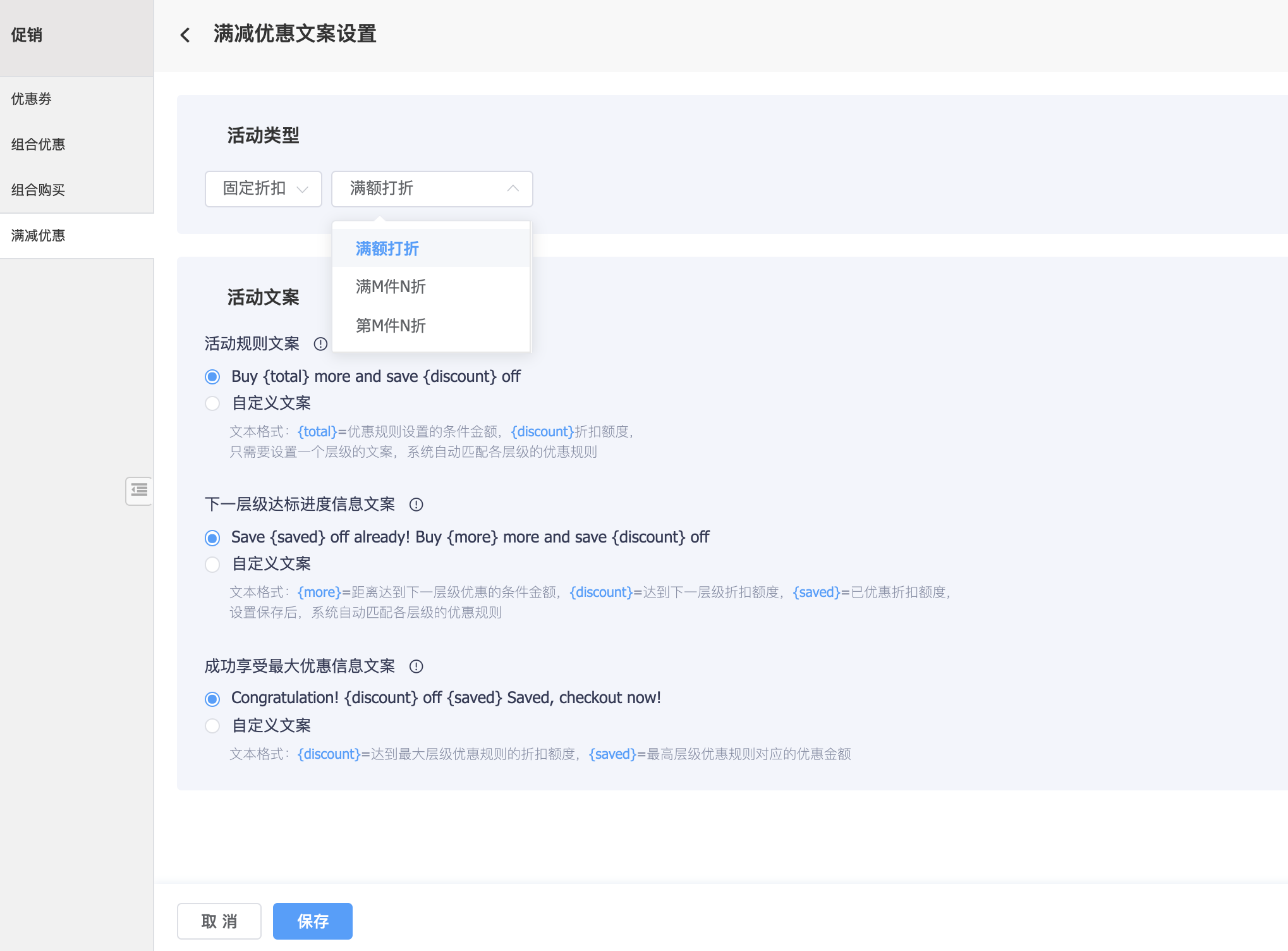
Task: Open 优惠券 in the sidebar
Action: [32, 99]
